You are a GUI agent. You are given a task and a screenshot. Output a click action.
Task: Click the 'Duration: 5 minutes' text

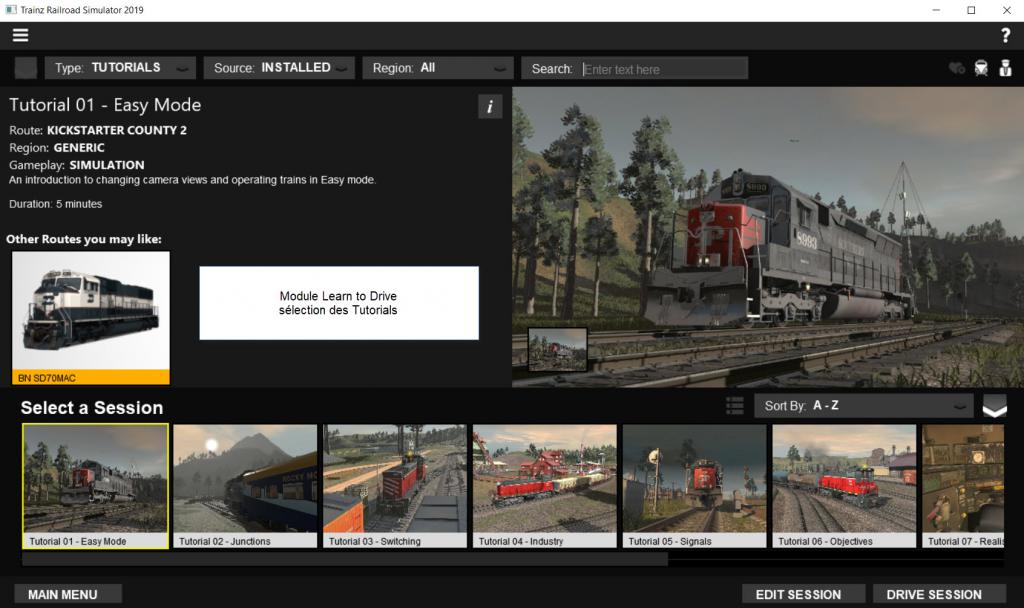(x=56, y=204)
